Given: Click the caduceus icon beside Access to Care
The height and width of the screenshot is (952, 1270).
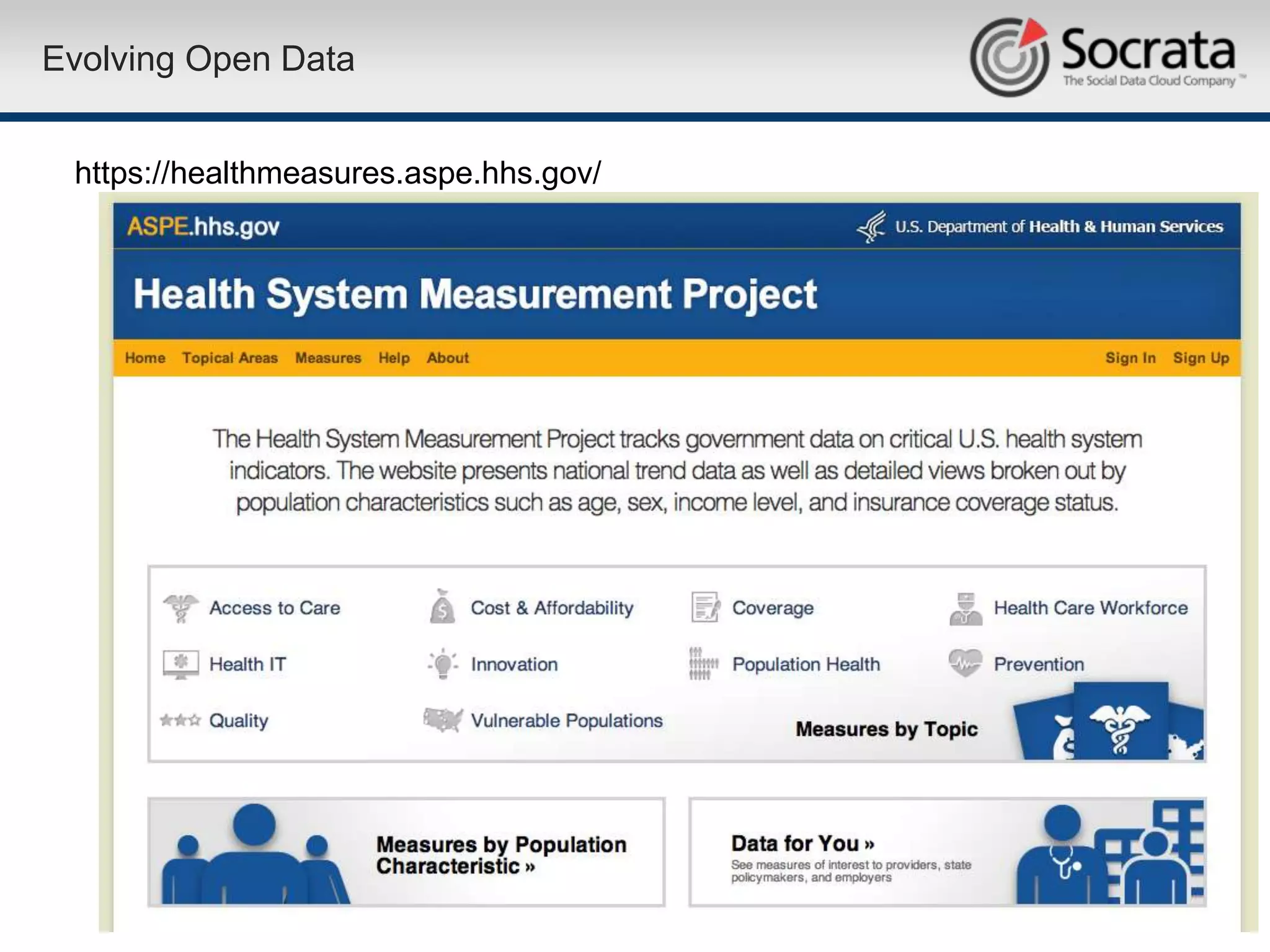Looking at the screenshot, I should point(180,607).
